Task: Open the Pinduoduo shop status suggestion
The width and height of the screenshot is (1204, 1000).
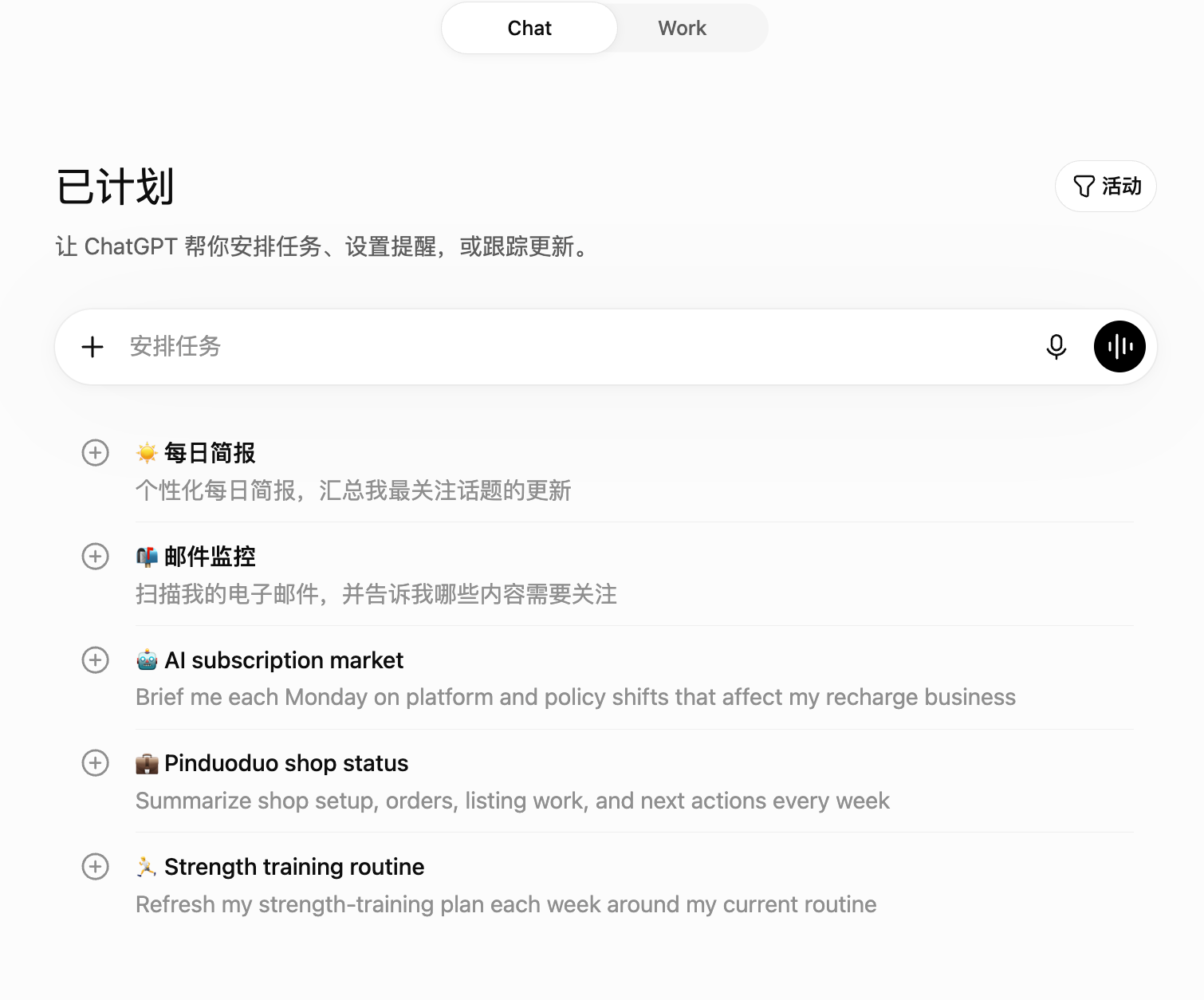Action: point(286,763)
